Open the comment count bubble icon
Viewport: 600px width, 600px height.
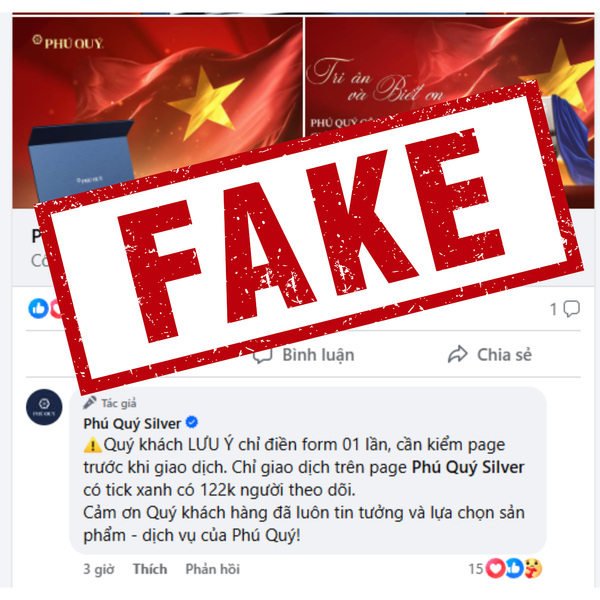coord(572,309)
